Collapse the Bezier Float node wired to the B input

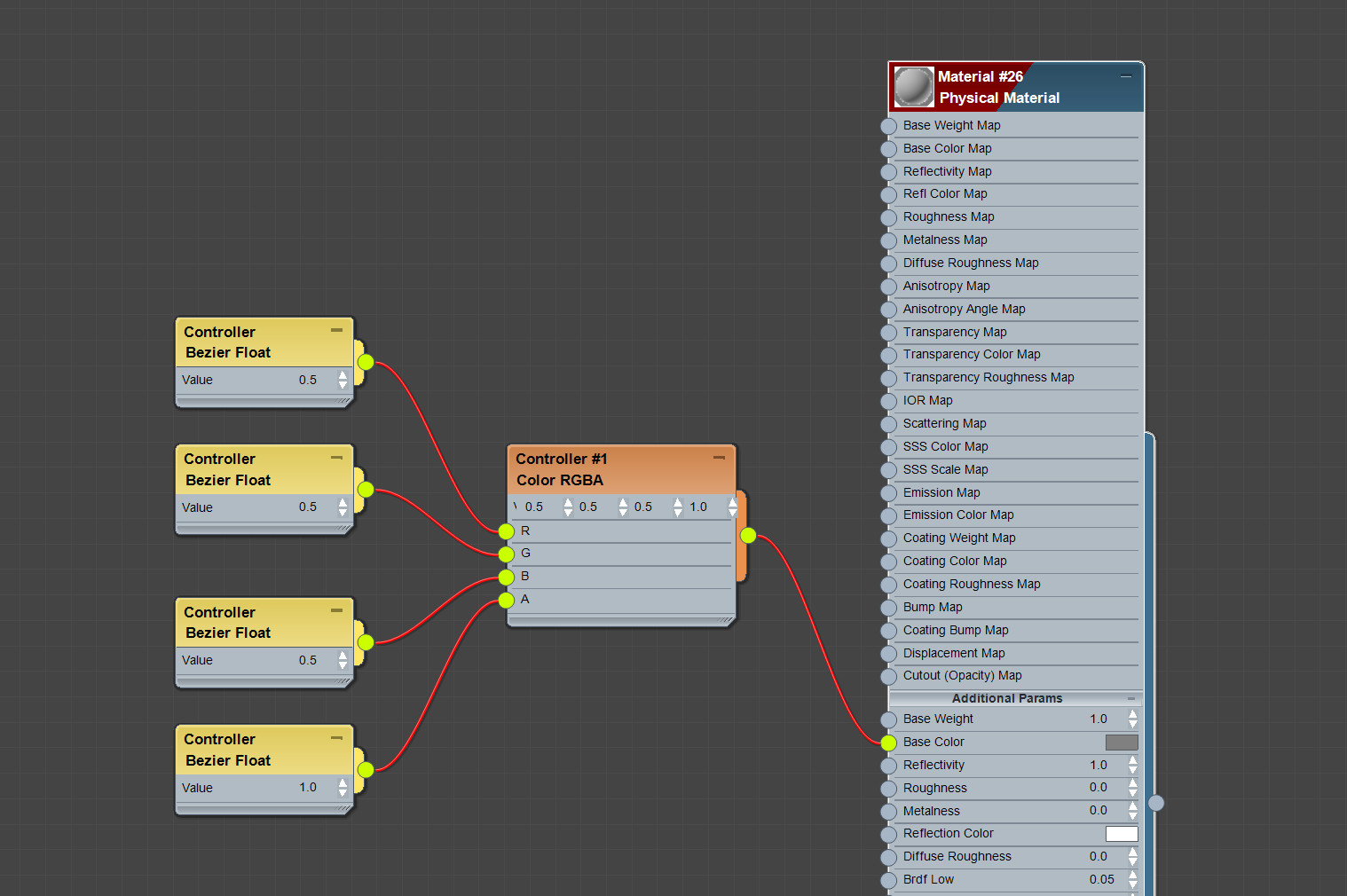click(x=336, y=610)
